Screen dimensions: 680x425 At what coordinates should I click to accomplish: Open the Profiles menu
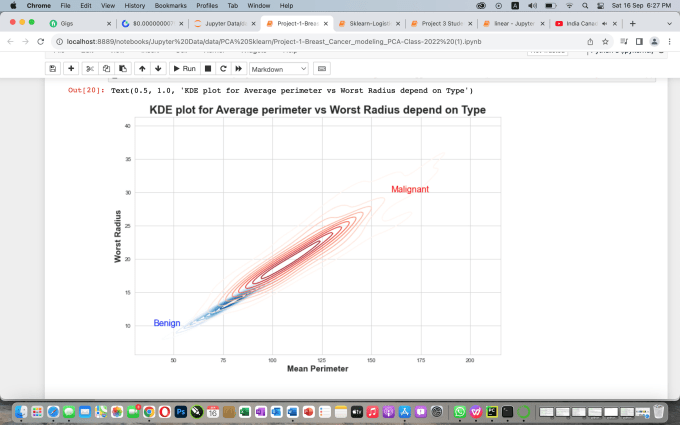(207, 6)
